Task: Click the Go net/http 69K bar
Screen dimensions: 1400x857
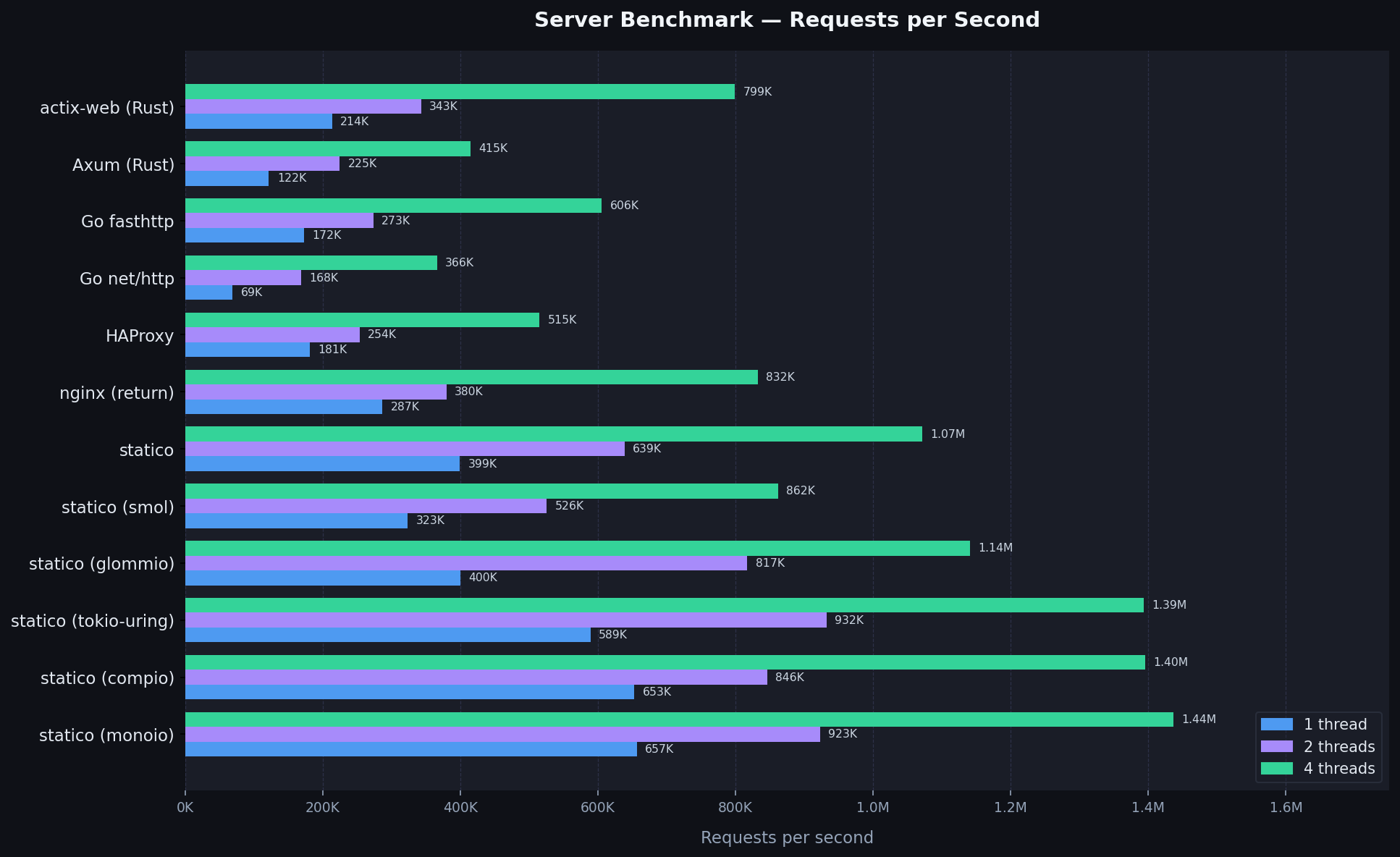Action: [x=208, y=292]
